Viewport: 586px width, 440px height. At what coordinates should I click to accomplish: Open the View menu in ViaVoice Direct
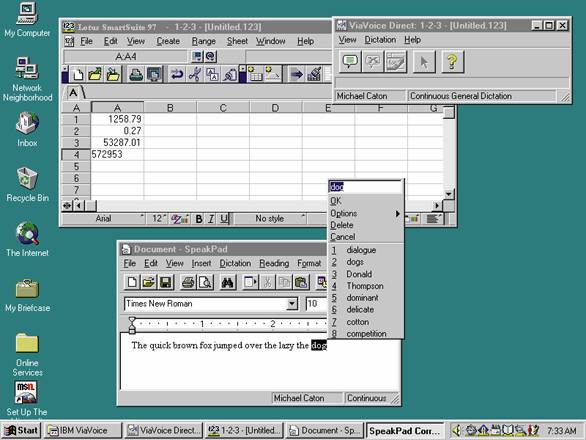click(347, 40)
